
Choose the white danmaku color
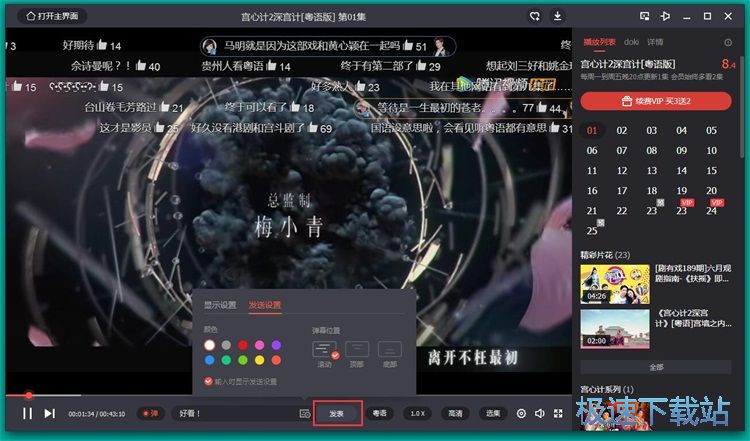point(210,345)
